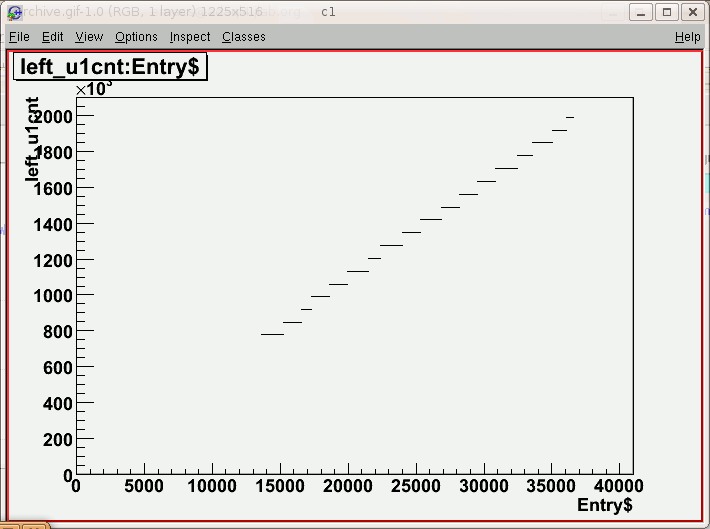Viewport: 710px width, 529px height.
Task: Click the x10 exponent label
Action: [94, 89]
